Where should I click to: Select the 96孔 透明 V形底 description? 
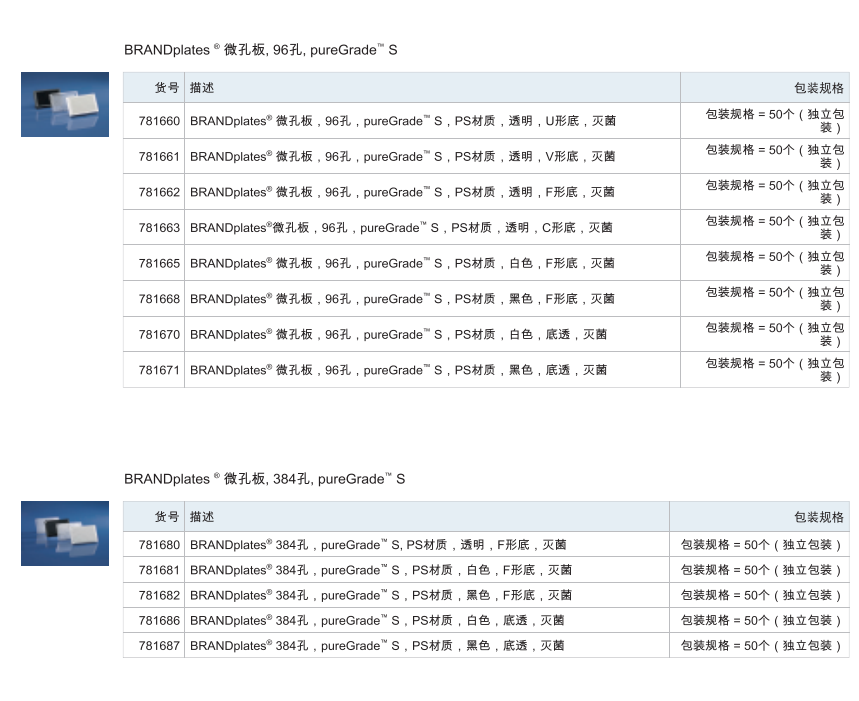pyautogui.click(x=403, y=157)
